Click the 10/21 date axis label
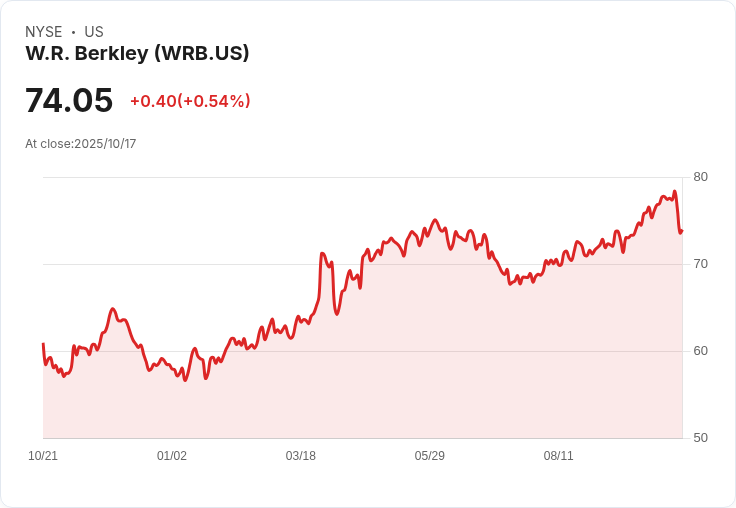 click(43, 456)
